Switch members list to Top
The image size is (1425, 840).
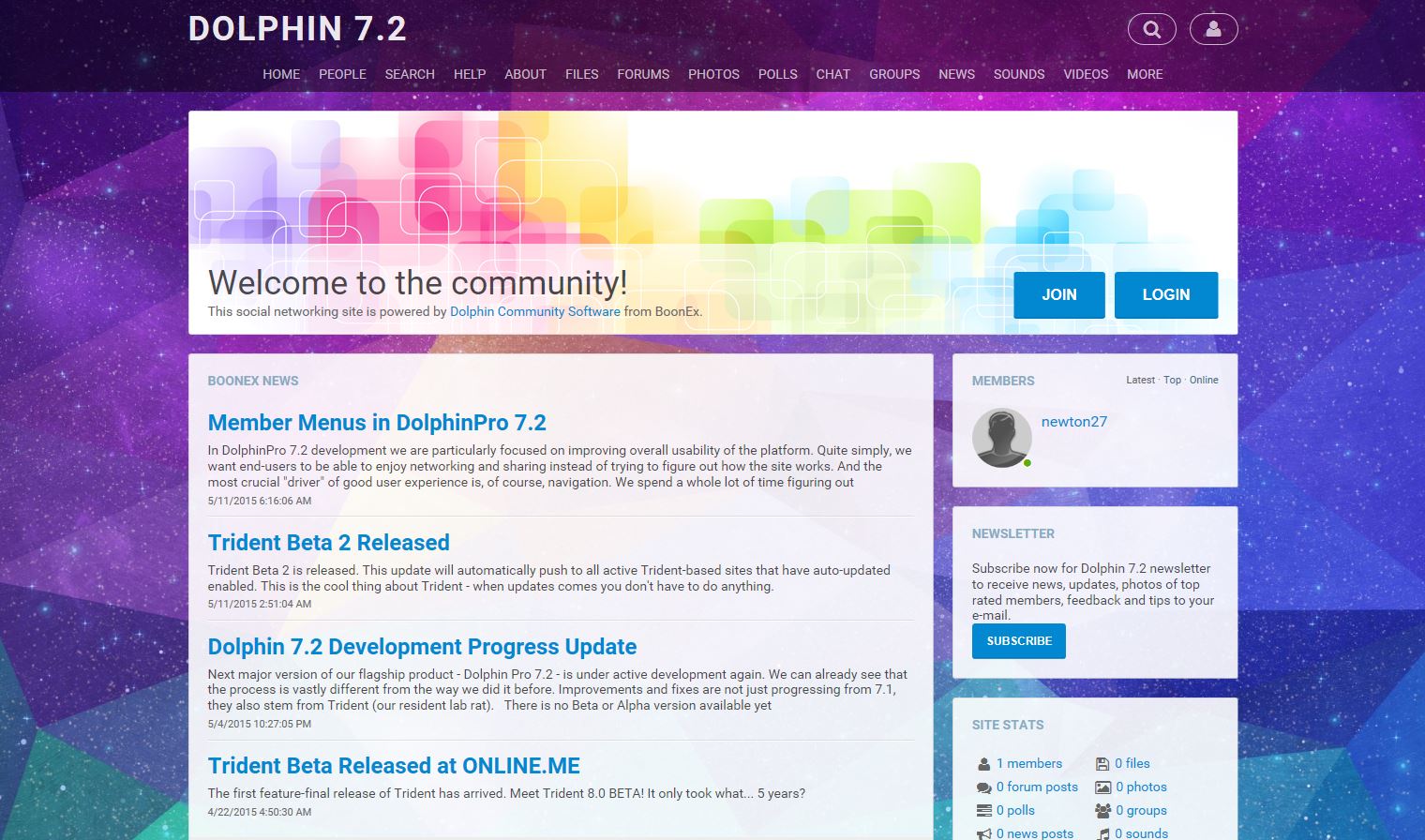tap(1172, 381)
